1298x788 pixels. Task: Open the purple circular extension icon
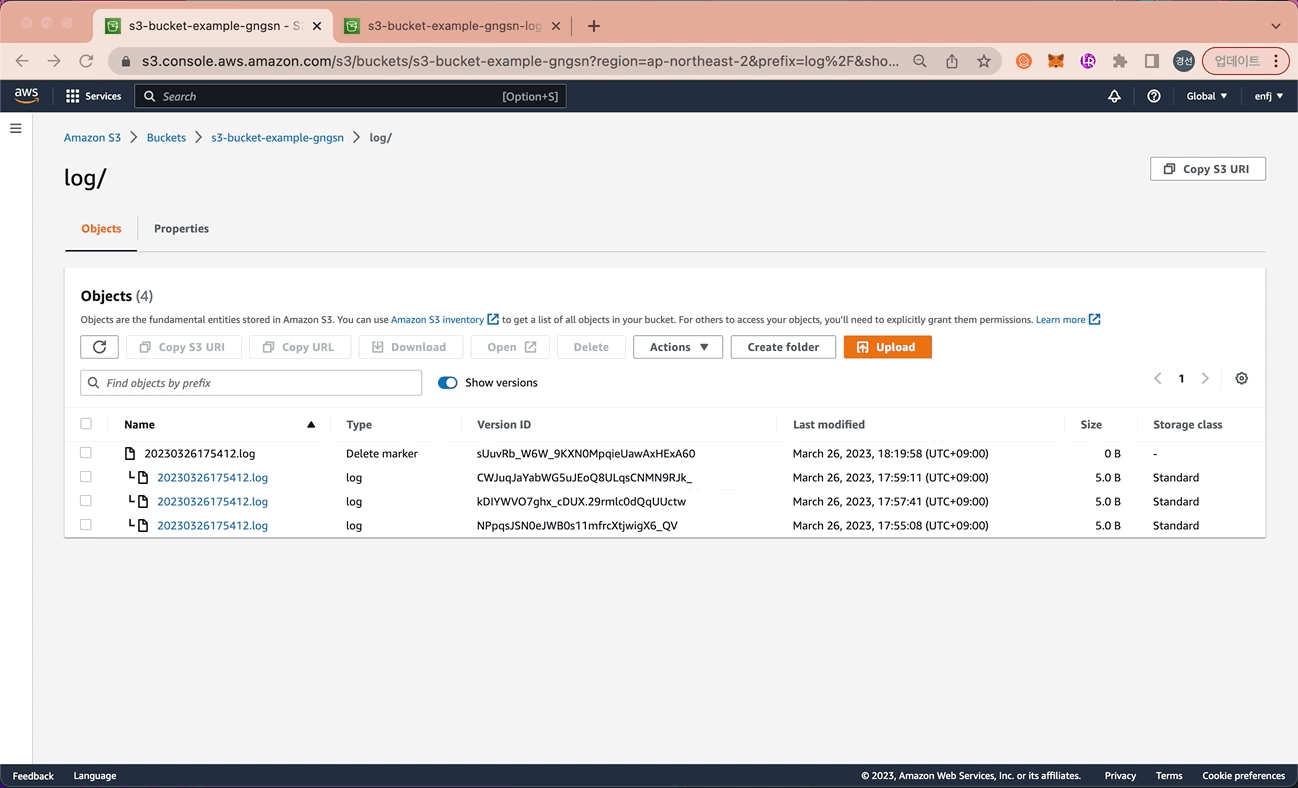click(x=1088, y=61)
